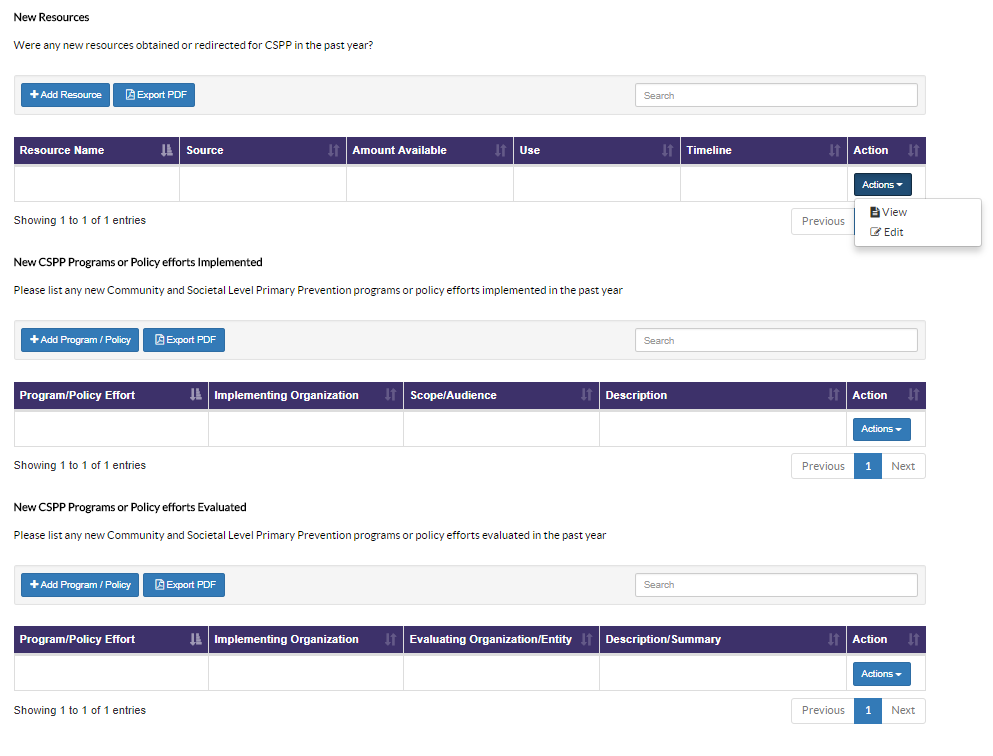Screen dimensions: 993x756
Task: Go to Next page in Implemented table
Action: tap(903, 467)
